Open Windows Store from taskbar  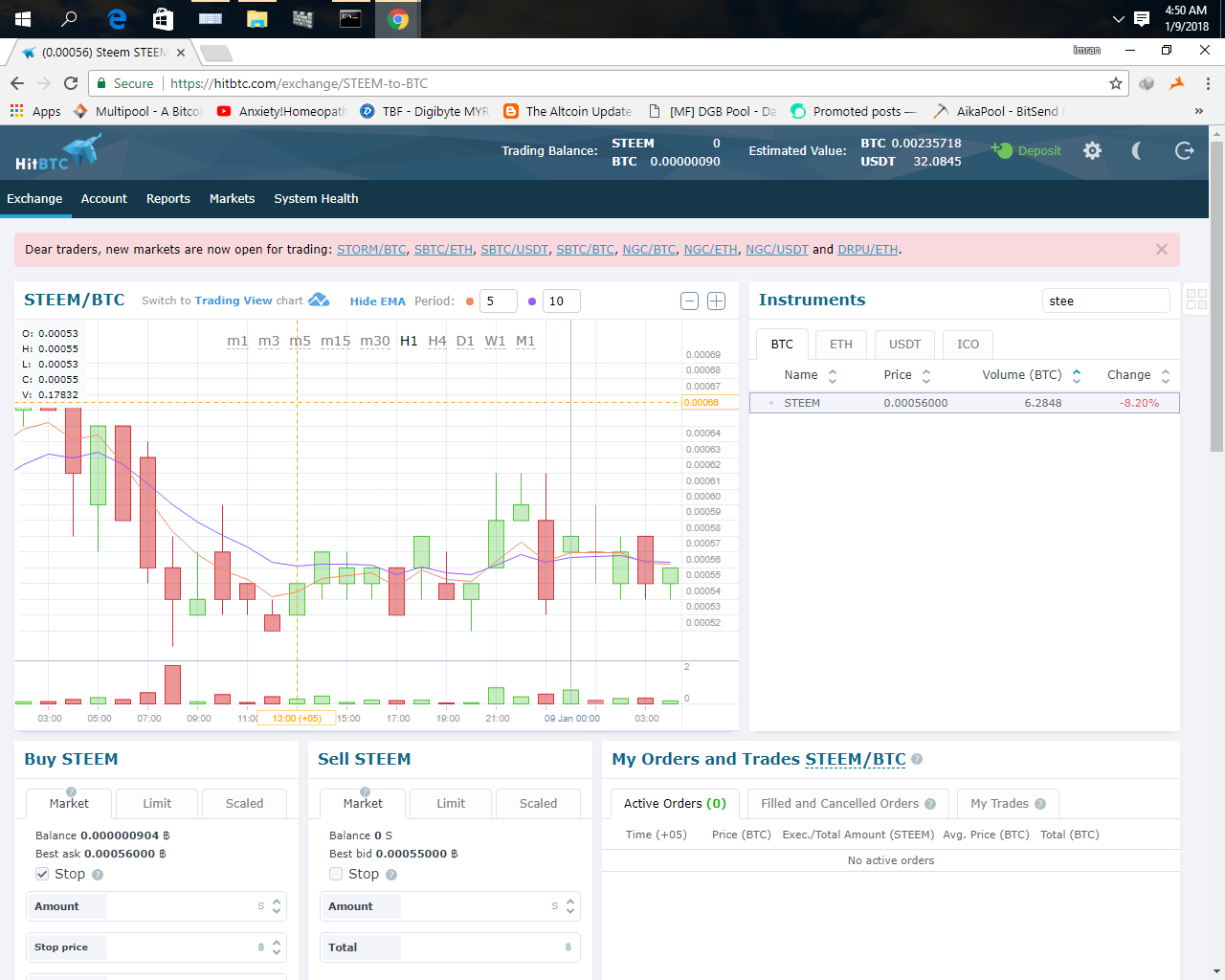point(164,19)
